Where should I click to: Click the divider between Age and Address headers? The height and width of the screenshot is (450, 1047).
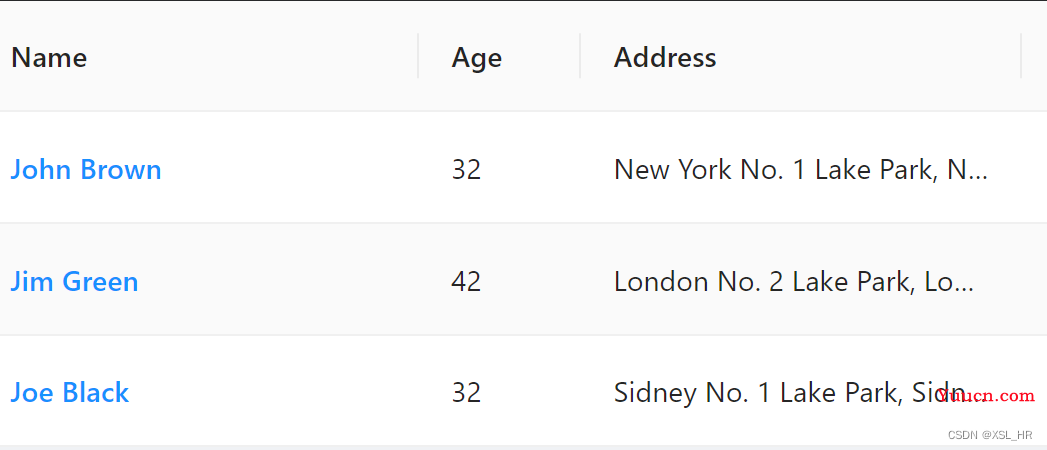pos(580,56)
